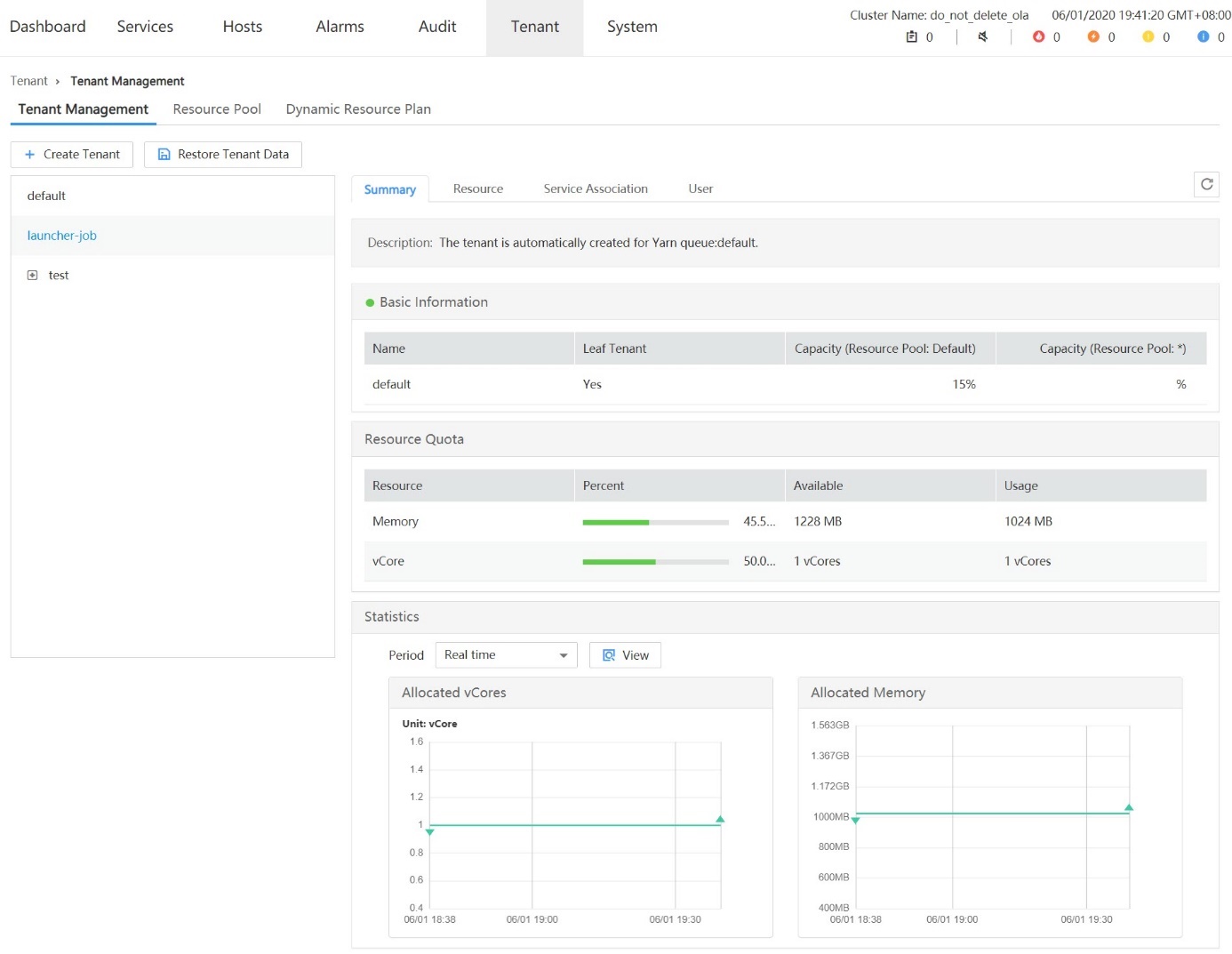Open the Tenant menu
The height and width of the screenshot is (954, 1232).
click(535, 27)
